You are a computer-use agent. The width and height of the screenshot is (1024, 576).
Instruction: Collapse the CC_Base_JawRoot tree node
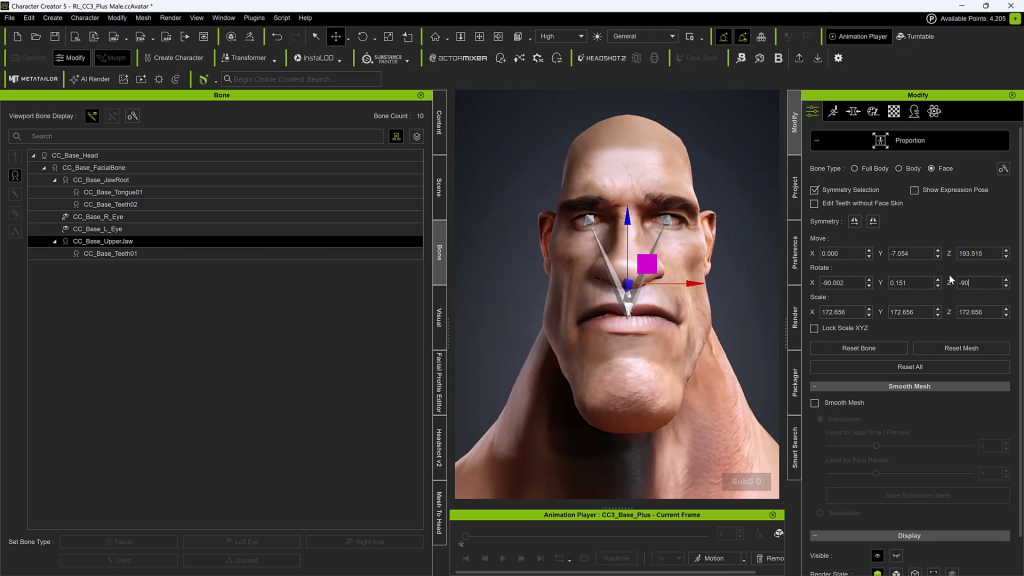55,180
